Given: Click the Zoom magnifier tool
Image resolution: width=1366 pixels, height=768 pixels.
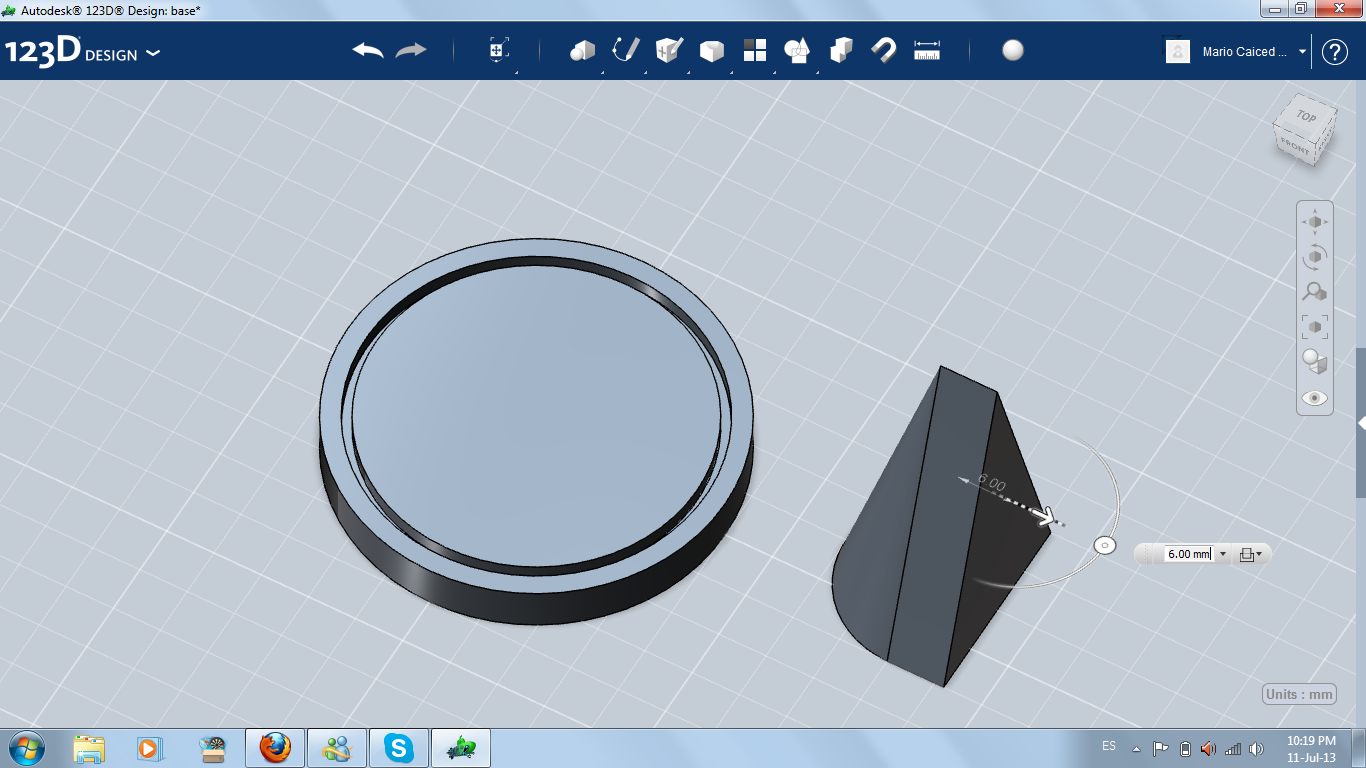Looking at the screenshot, I should coord(1315,291).
